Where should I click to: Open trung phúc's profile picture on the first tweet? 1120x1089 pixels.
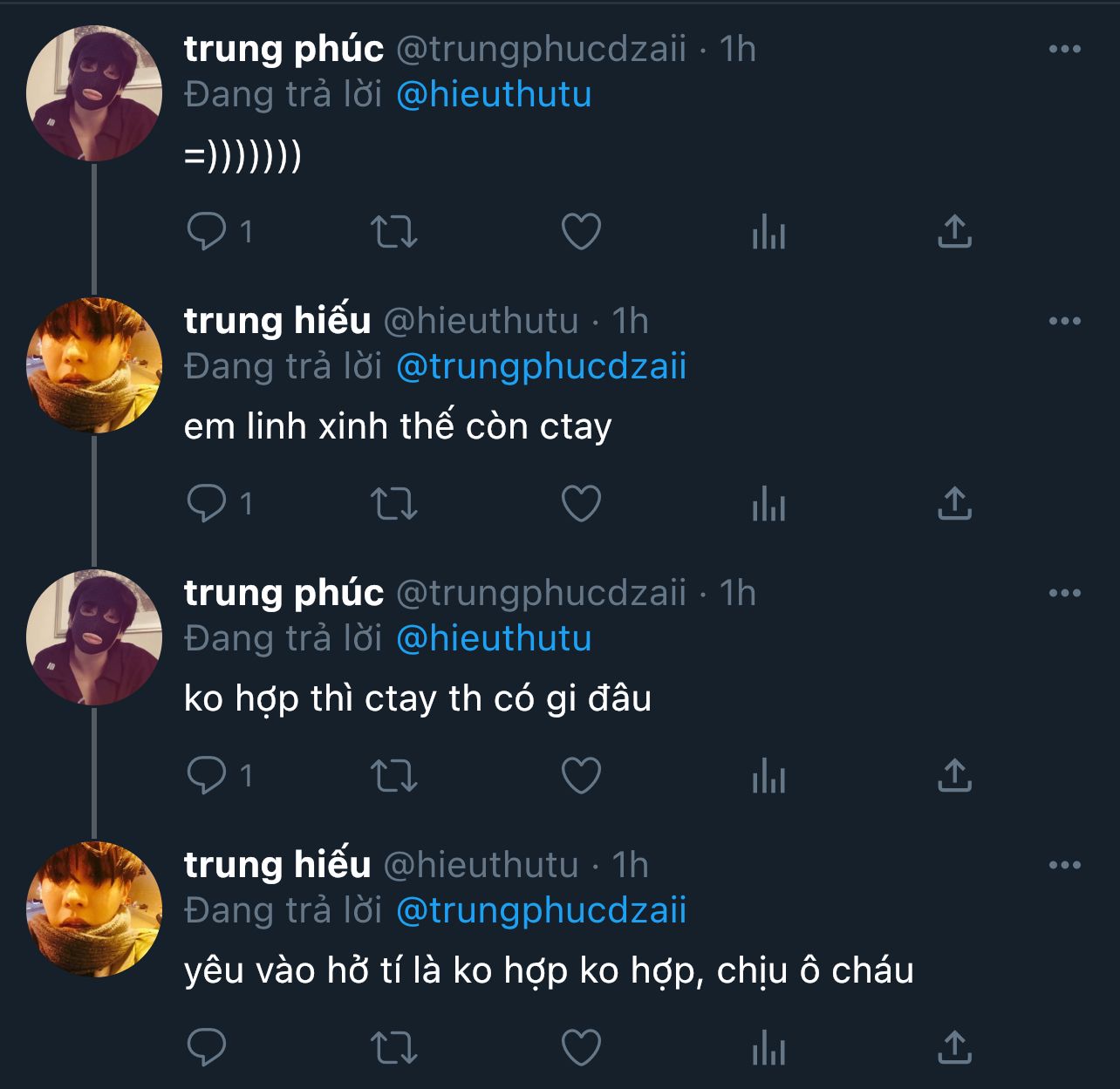click(x=94, y=93)
